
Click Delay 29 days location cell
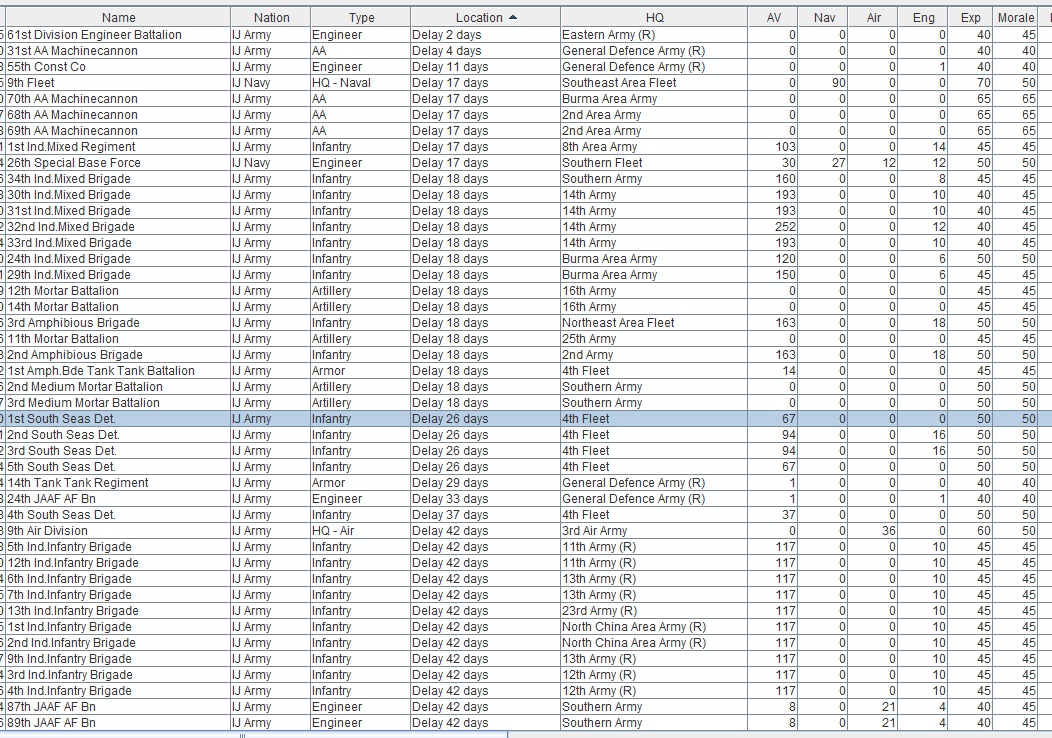point(485,483)
